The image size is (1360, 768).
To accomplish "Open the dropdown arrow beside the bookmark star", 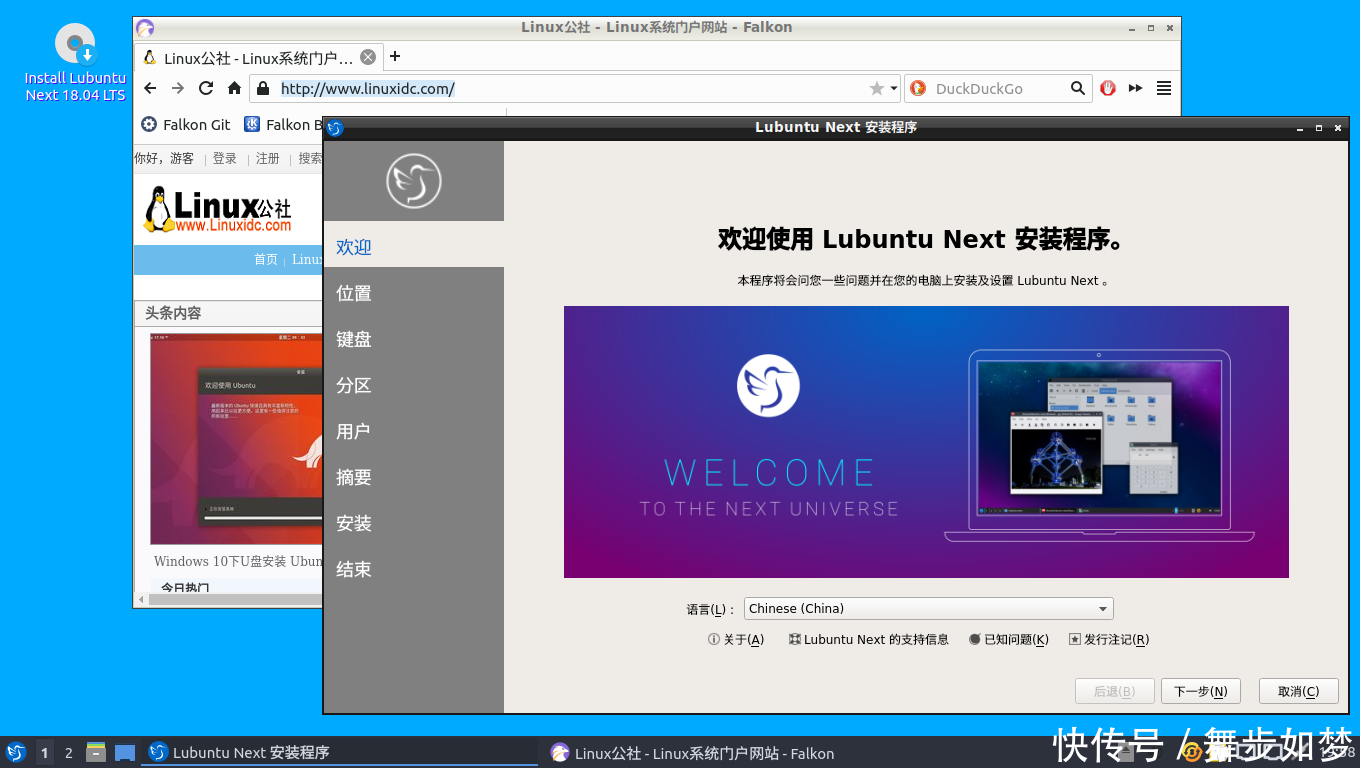I will 891,88.
